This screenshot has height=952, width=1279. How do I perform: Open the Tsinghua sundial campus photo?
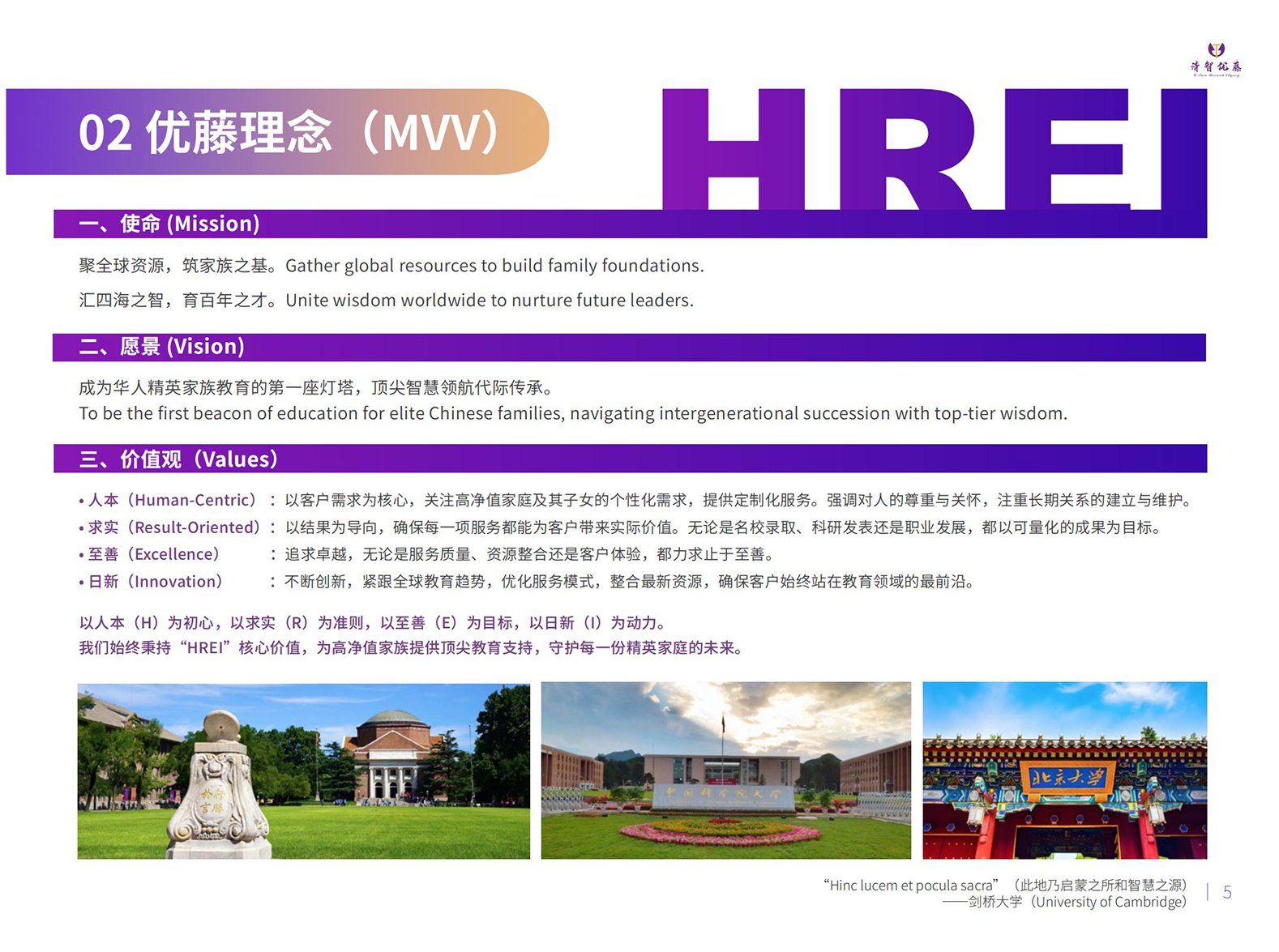coord(303,771)
